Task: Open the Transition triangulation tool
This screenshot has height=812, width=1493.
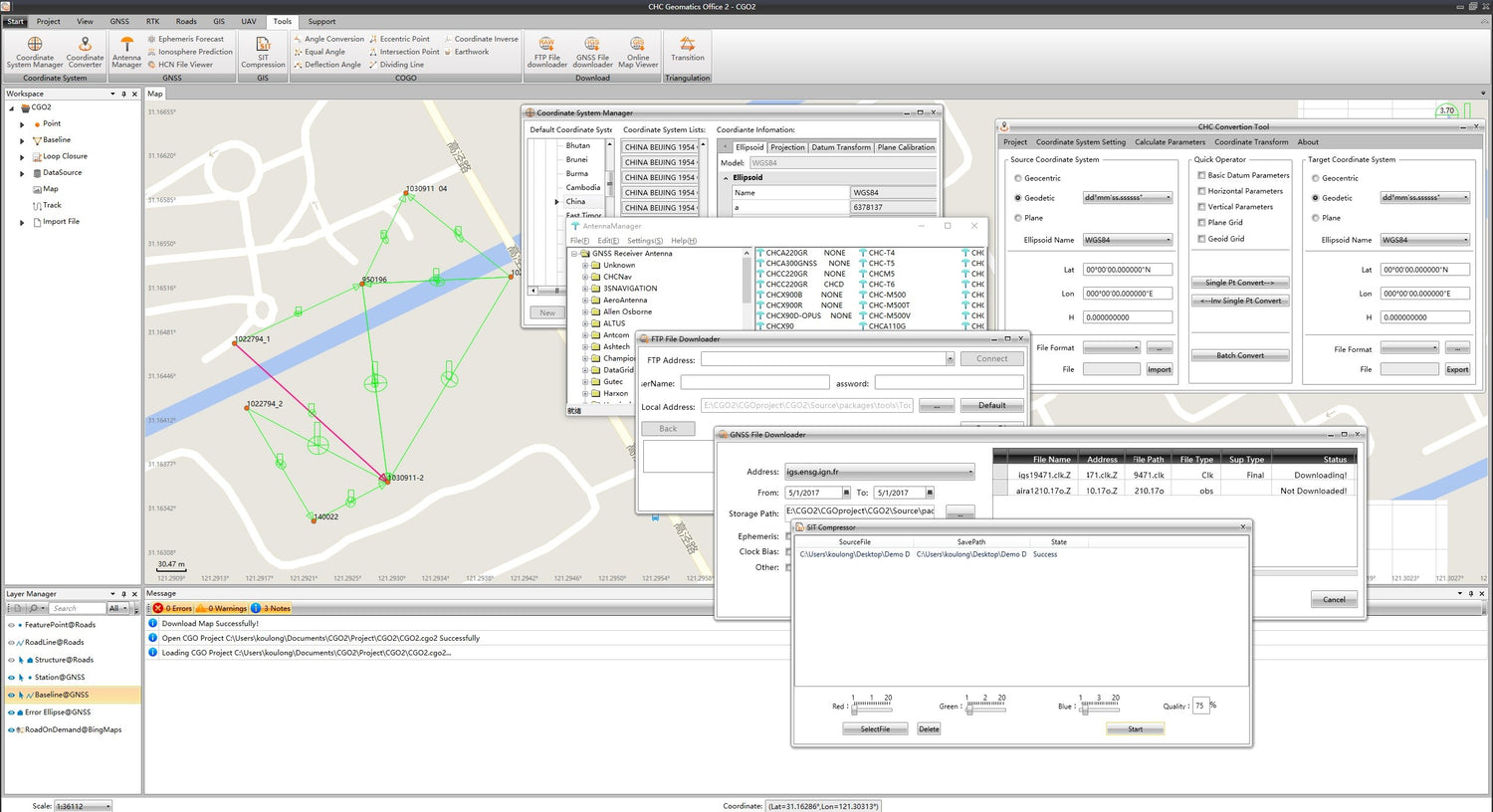Action: click(x=687, y=51)
